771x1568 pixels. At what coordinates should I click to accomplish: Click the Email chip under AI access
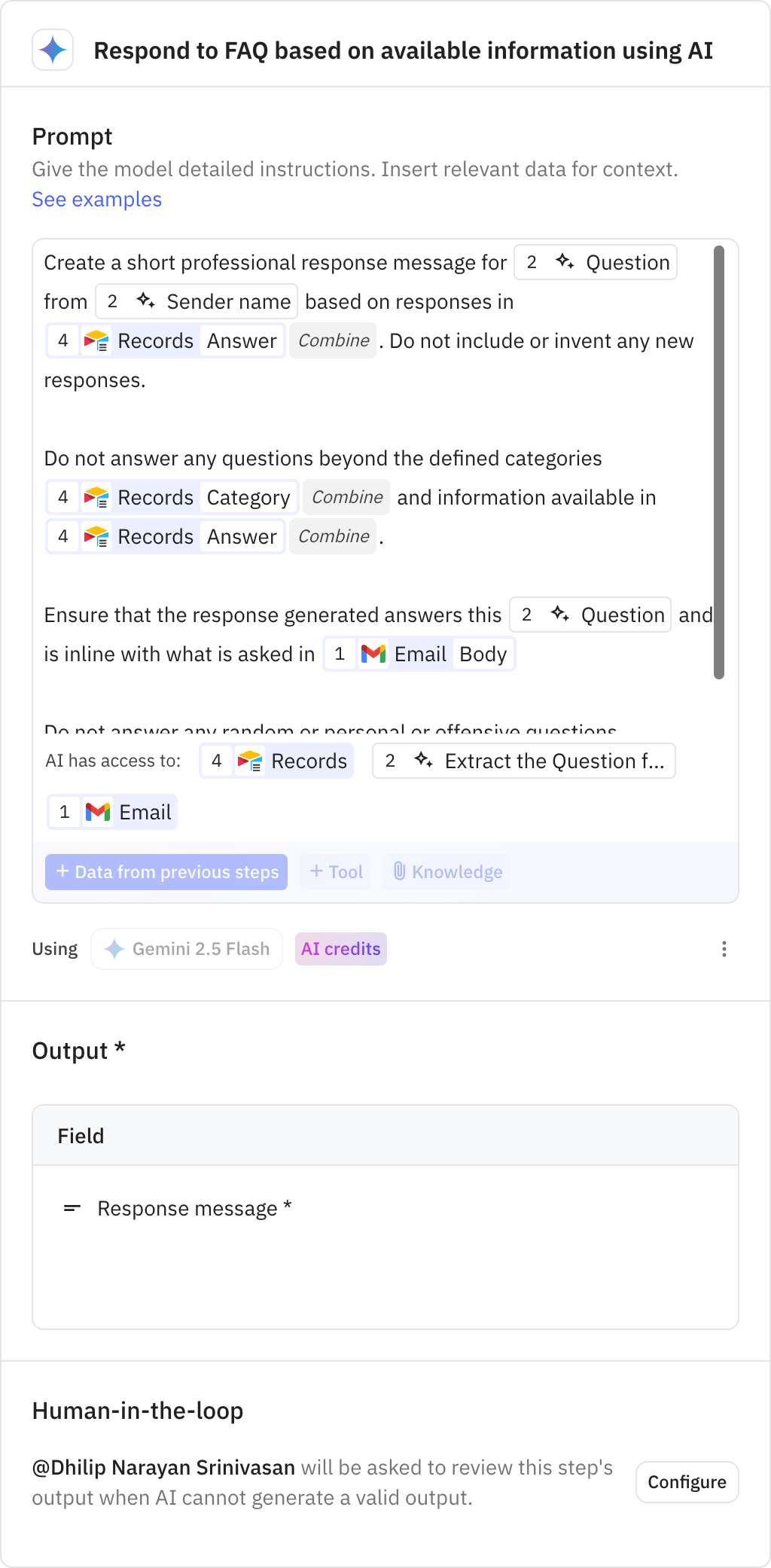point(113,813)
